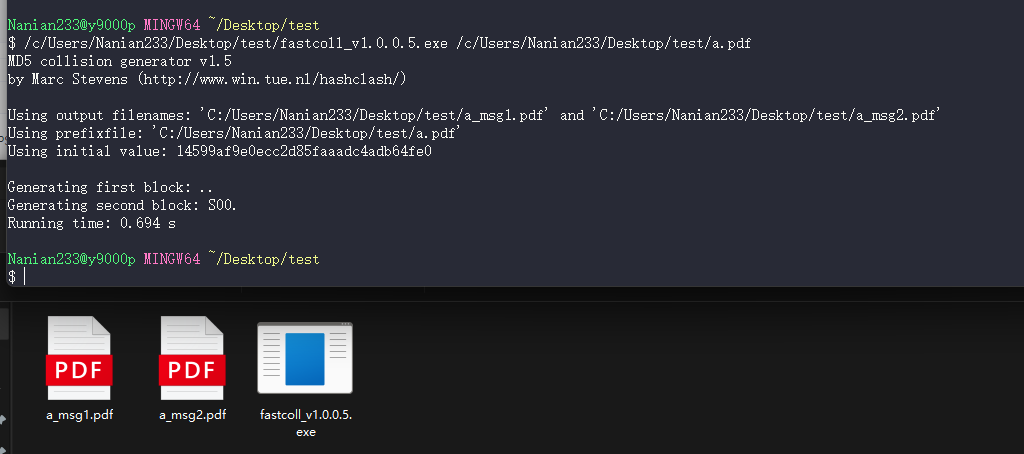The image size is (1024, 454).
Task: Click the a_msg2.pdf filename label
Action: 192,415
